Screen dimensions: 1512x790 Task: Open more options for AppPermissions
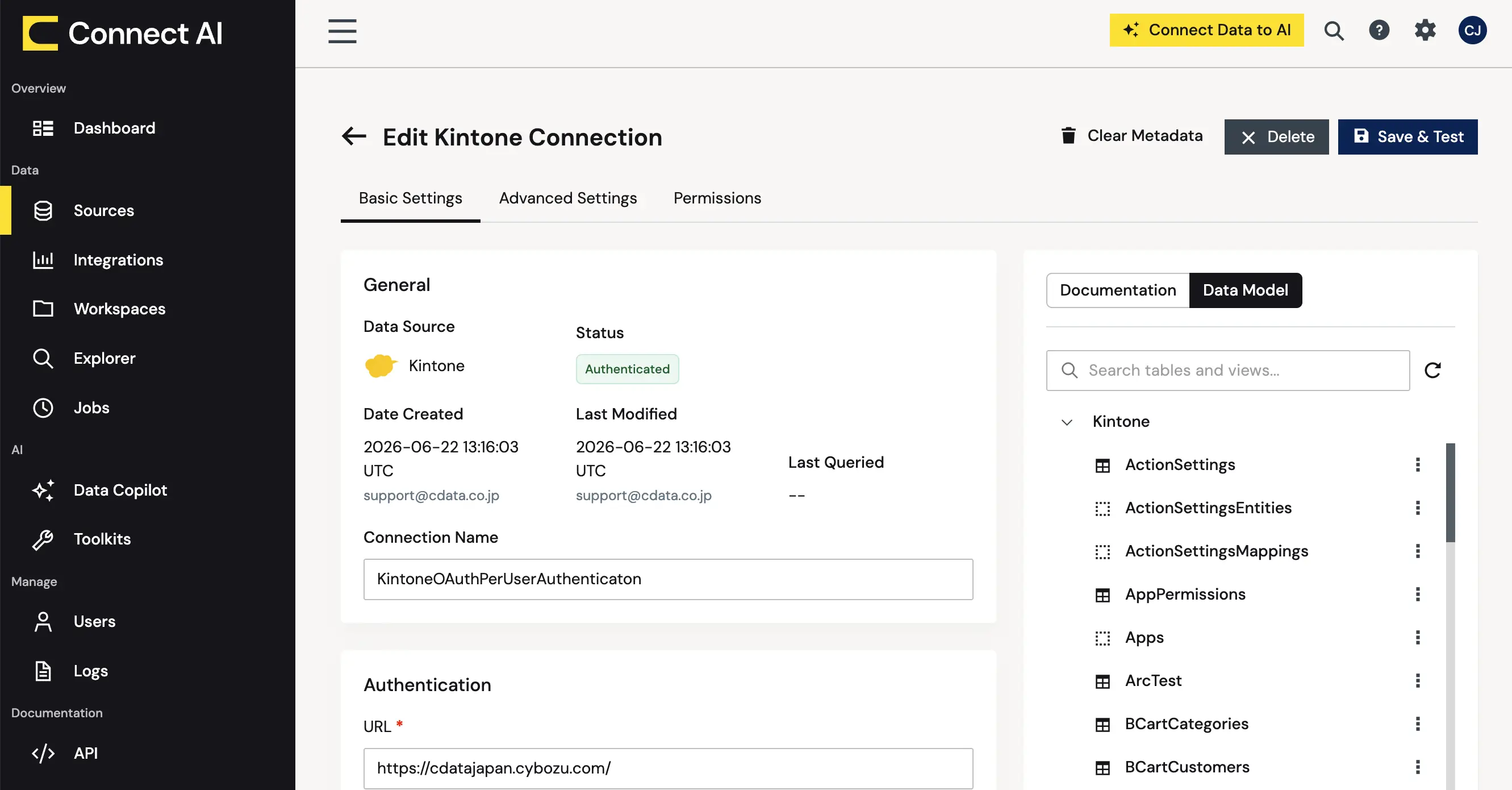pos(1418,594)
